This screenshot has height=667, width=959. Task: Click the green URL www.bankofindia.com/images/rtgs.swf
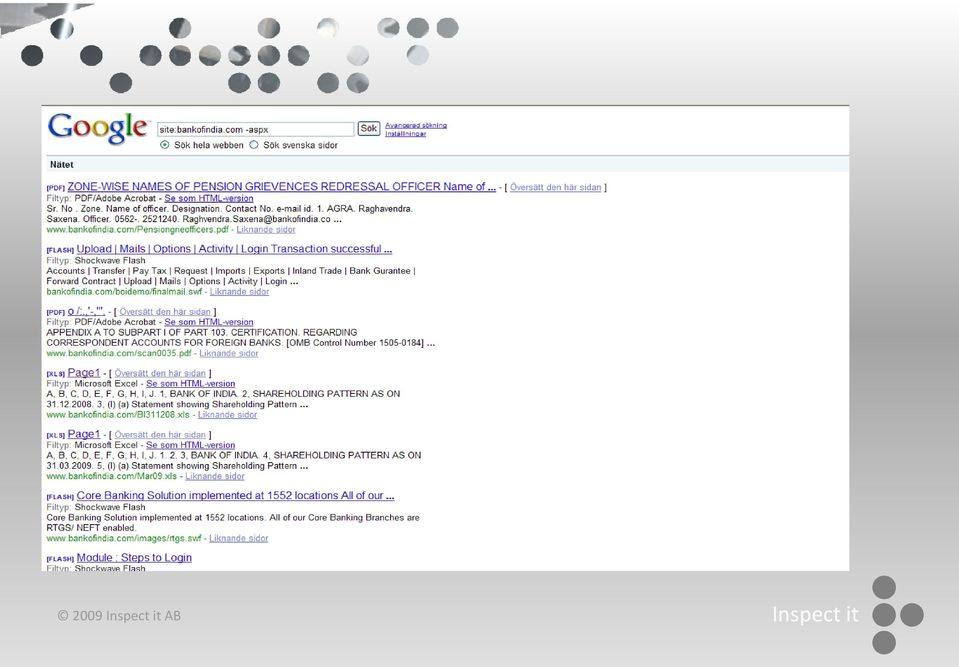pos(124,538)
